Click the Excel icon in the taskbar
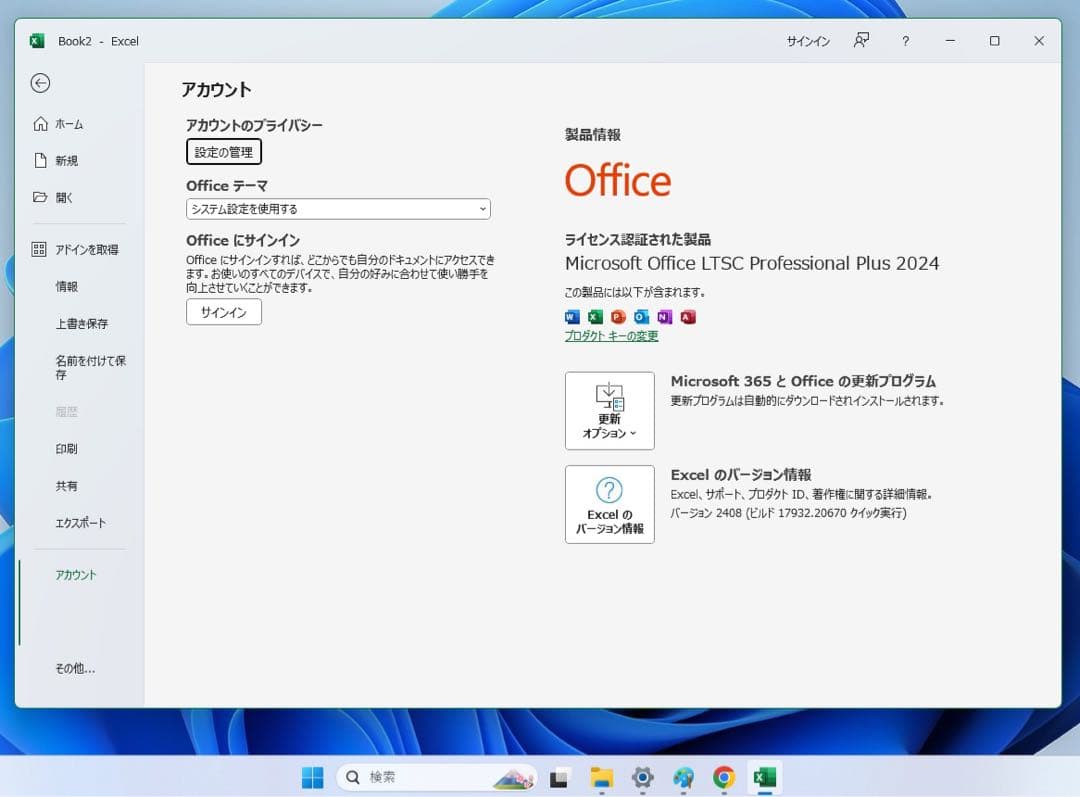The width and height of the screenshot is (1080, 797). point(765,778)
